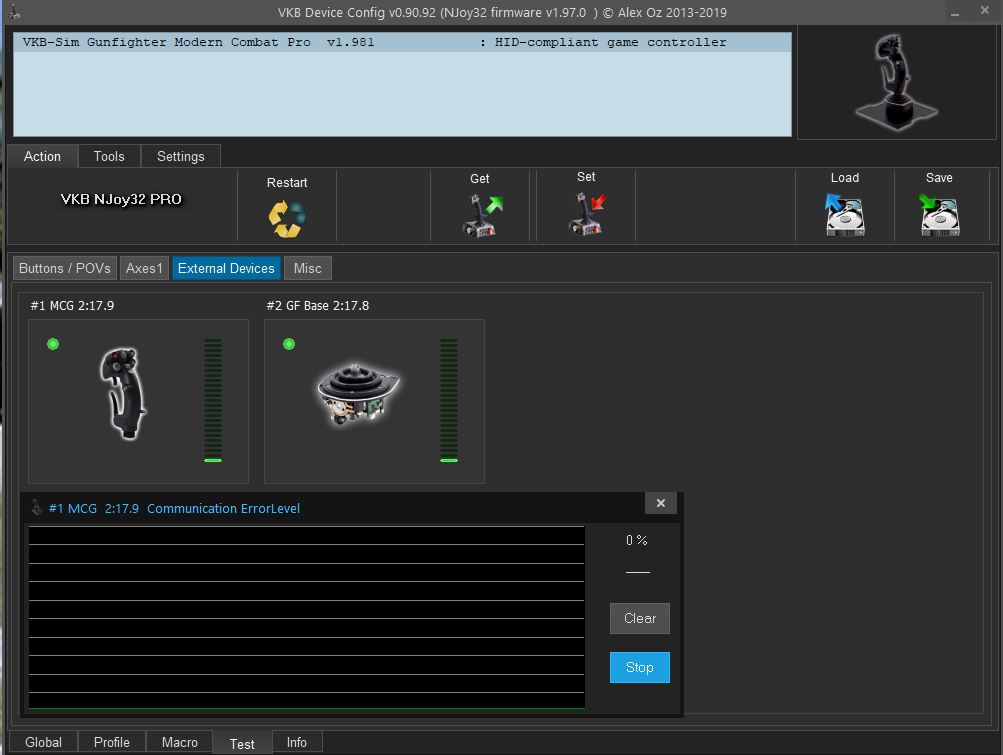The image size is (1003, 755).
Task: Open the Misc tab
Action: point(307,268)
